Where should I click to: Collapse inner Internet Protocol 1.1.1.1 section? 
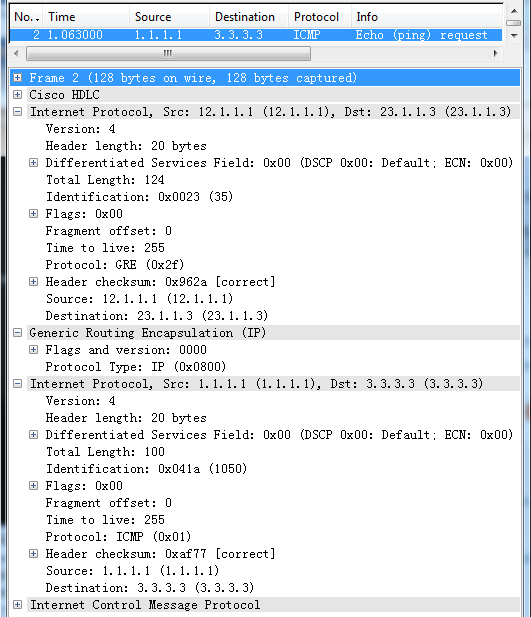click(17, 384)
